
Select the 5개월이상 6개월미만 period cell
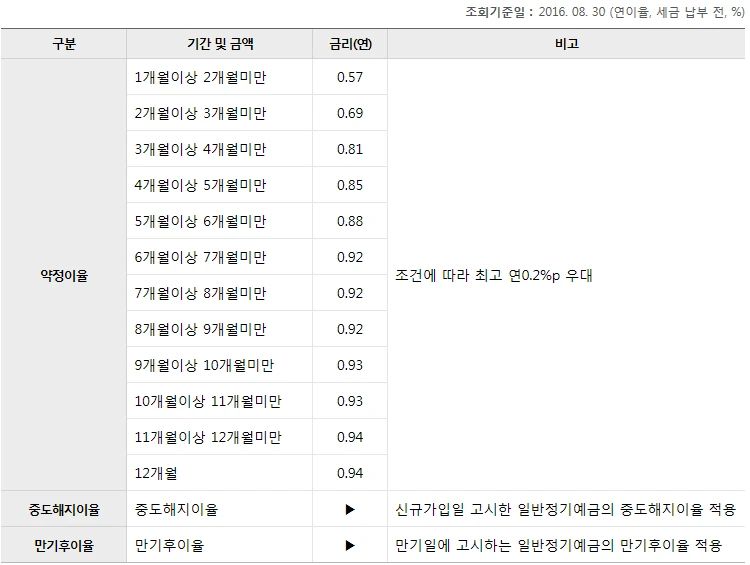point(220,221)
